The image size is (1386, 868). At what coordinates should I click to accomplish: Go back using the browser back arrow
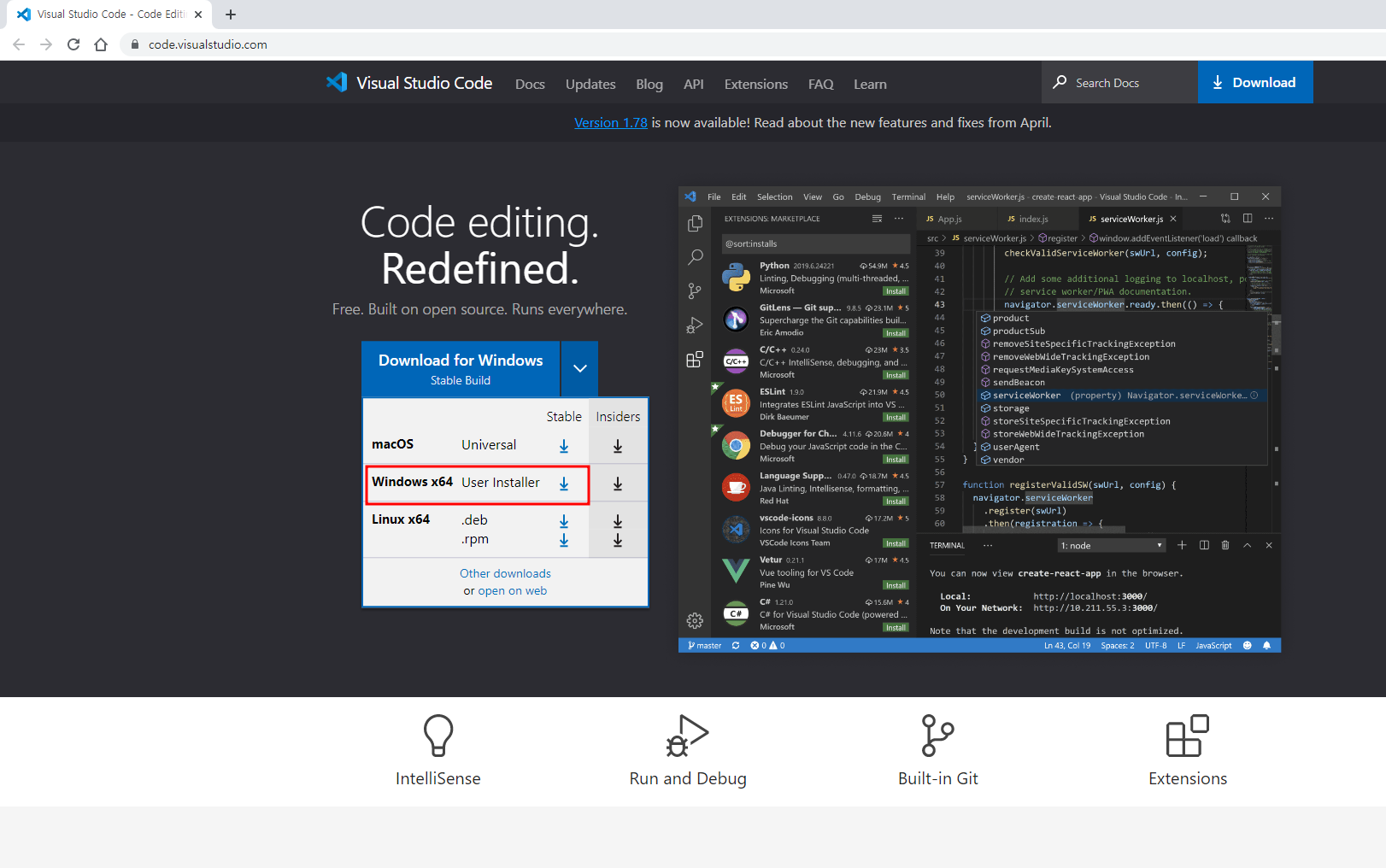pyautogui.click(x=19, y=44)
